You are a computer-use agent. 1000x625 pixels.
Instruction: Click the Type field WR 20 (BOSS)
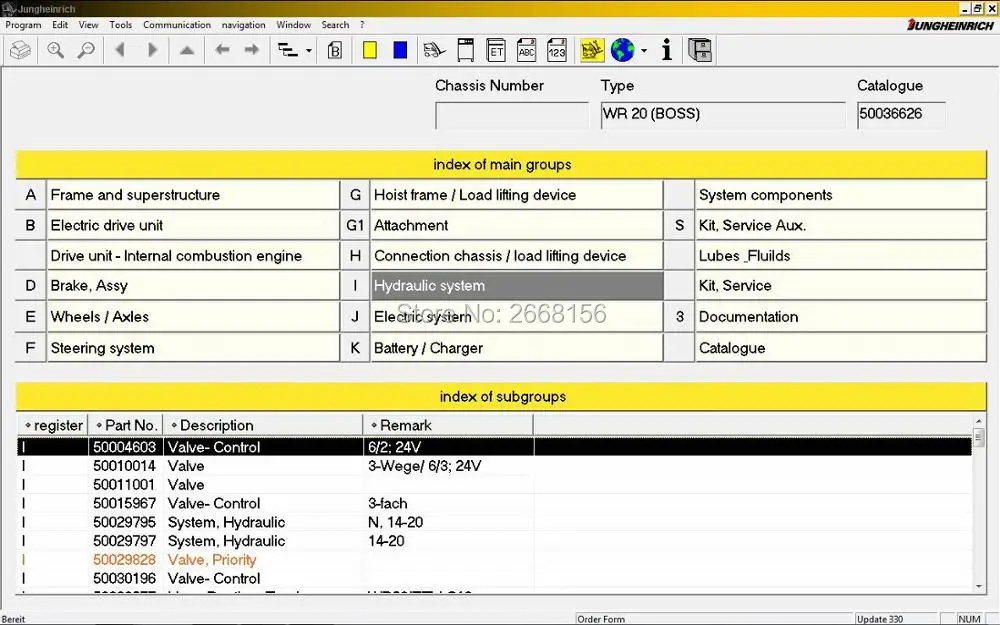[723, 115]
